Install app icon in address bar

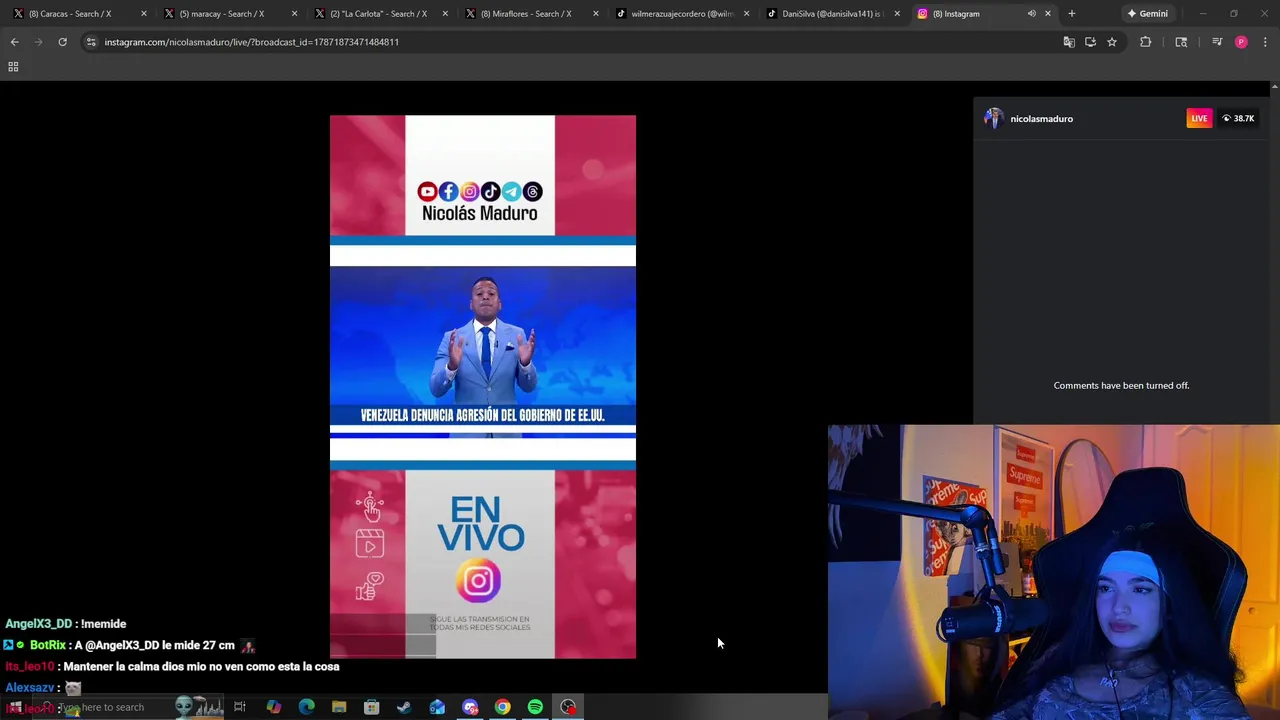pos(1090,42)
